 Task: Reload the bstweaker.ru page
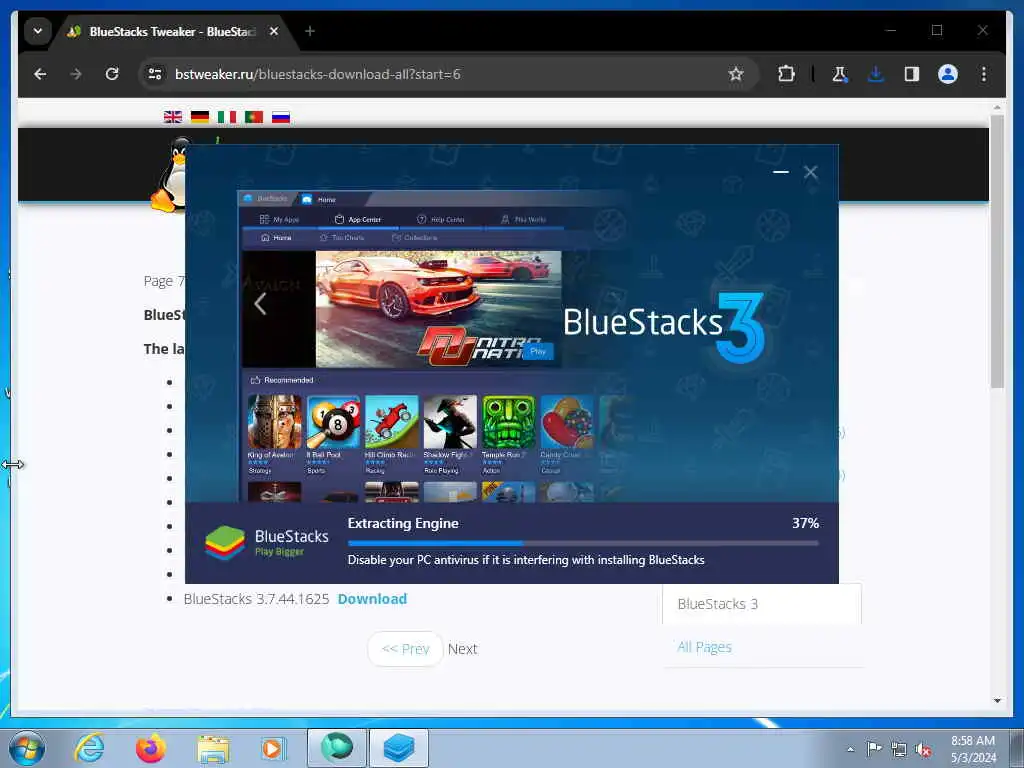(112, 74)
